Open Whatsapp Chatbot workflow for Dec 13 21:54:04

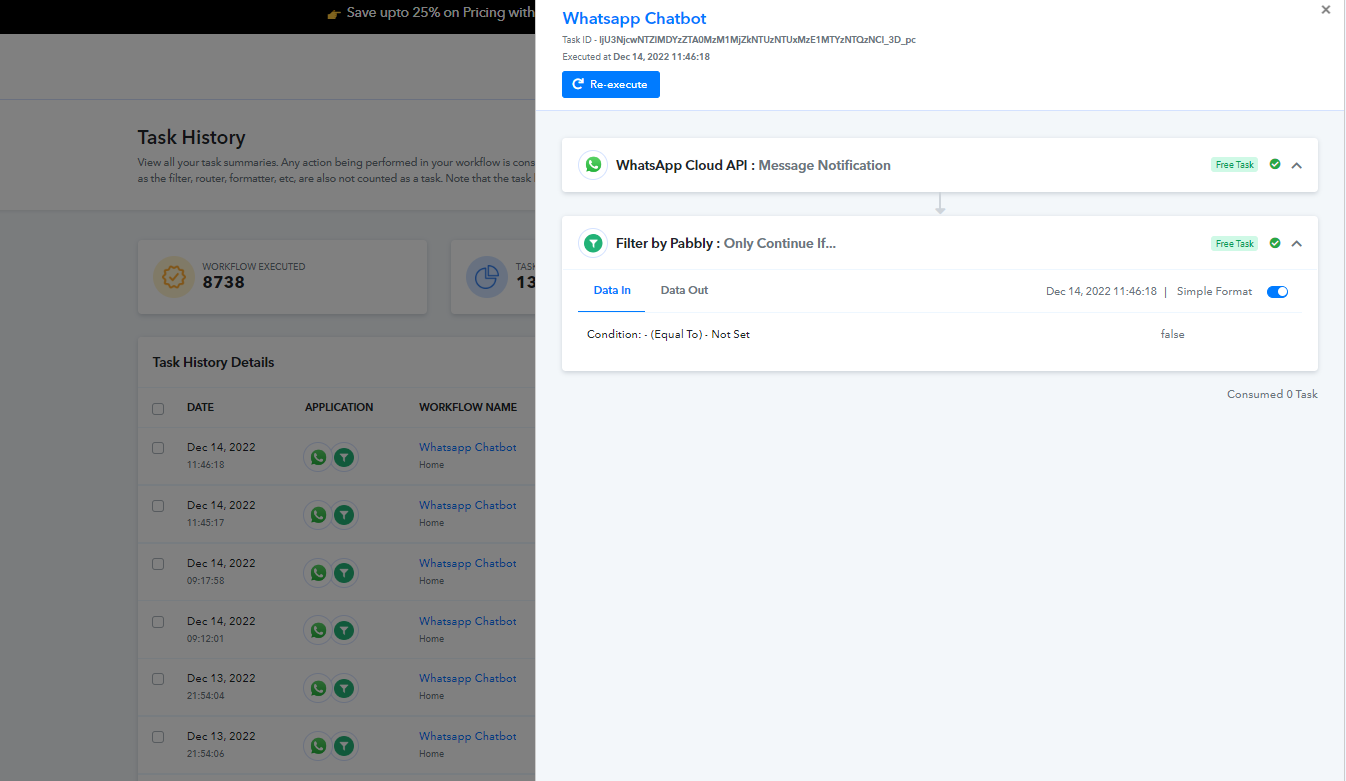(468, 678)
